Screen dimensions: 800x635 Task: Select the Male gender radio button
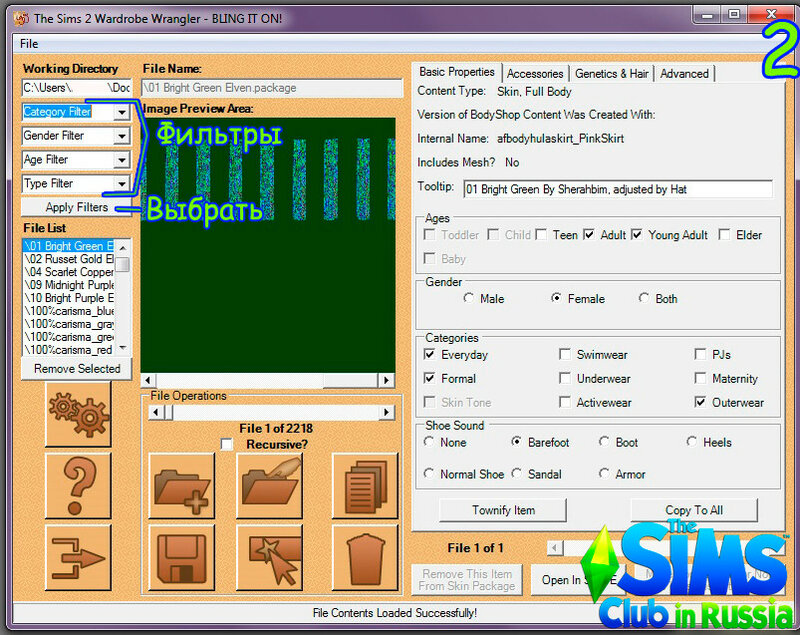468,298
